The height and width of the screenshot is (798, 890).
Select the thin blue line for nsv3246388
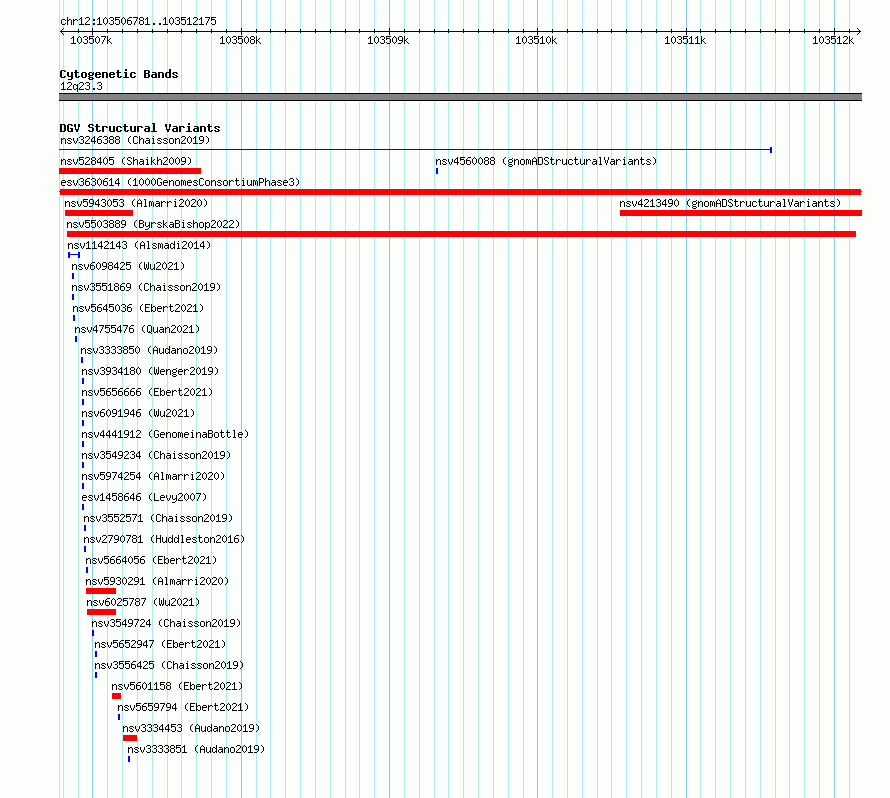click(x=415, y=150)
